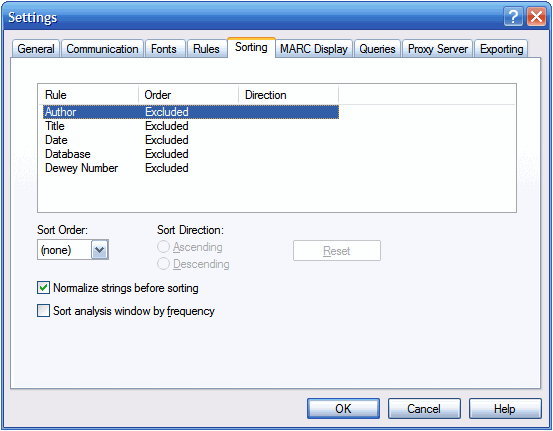
Task: Click the Reset button
Action: point(337,251)
